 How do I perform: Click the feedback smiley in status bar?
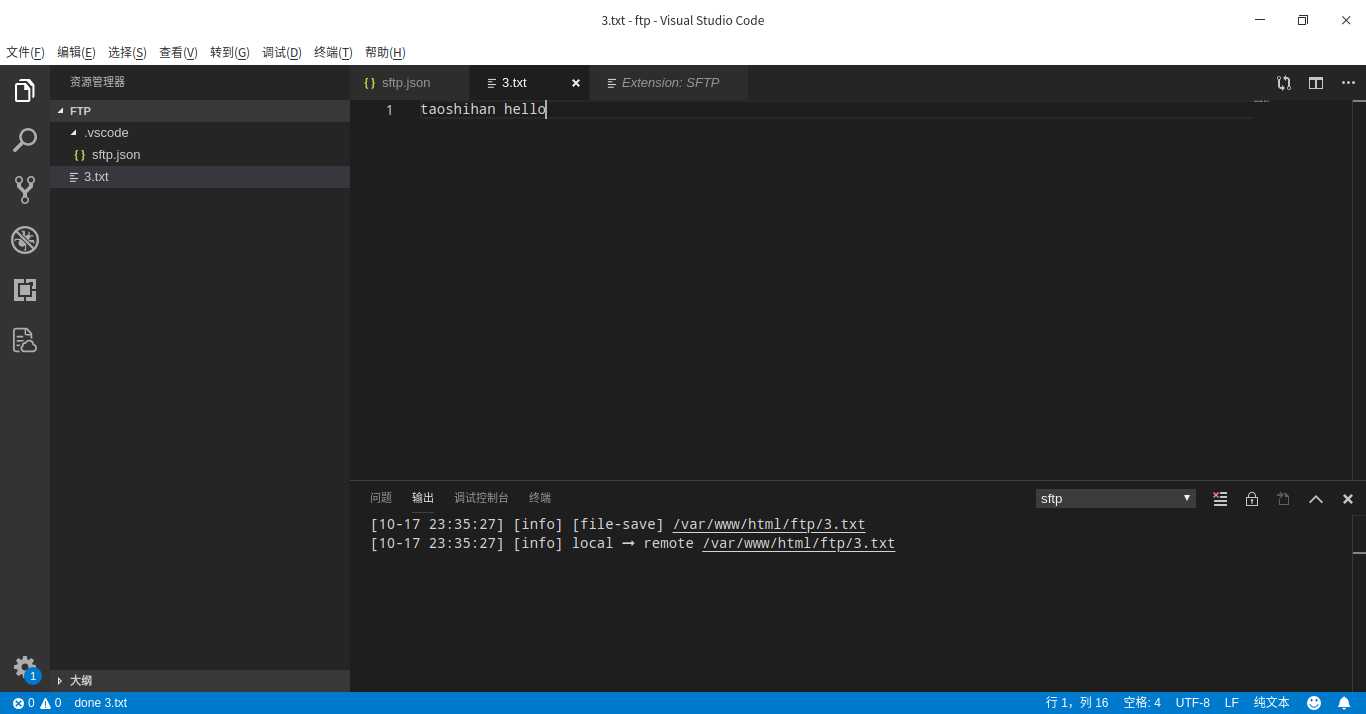1314,703
